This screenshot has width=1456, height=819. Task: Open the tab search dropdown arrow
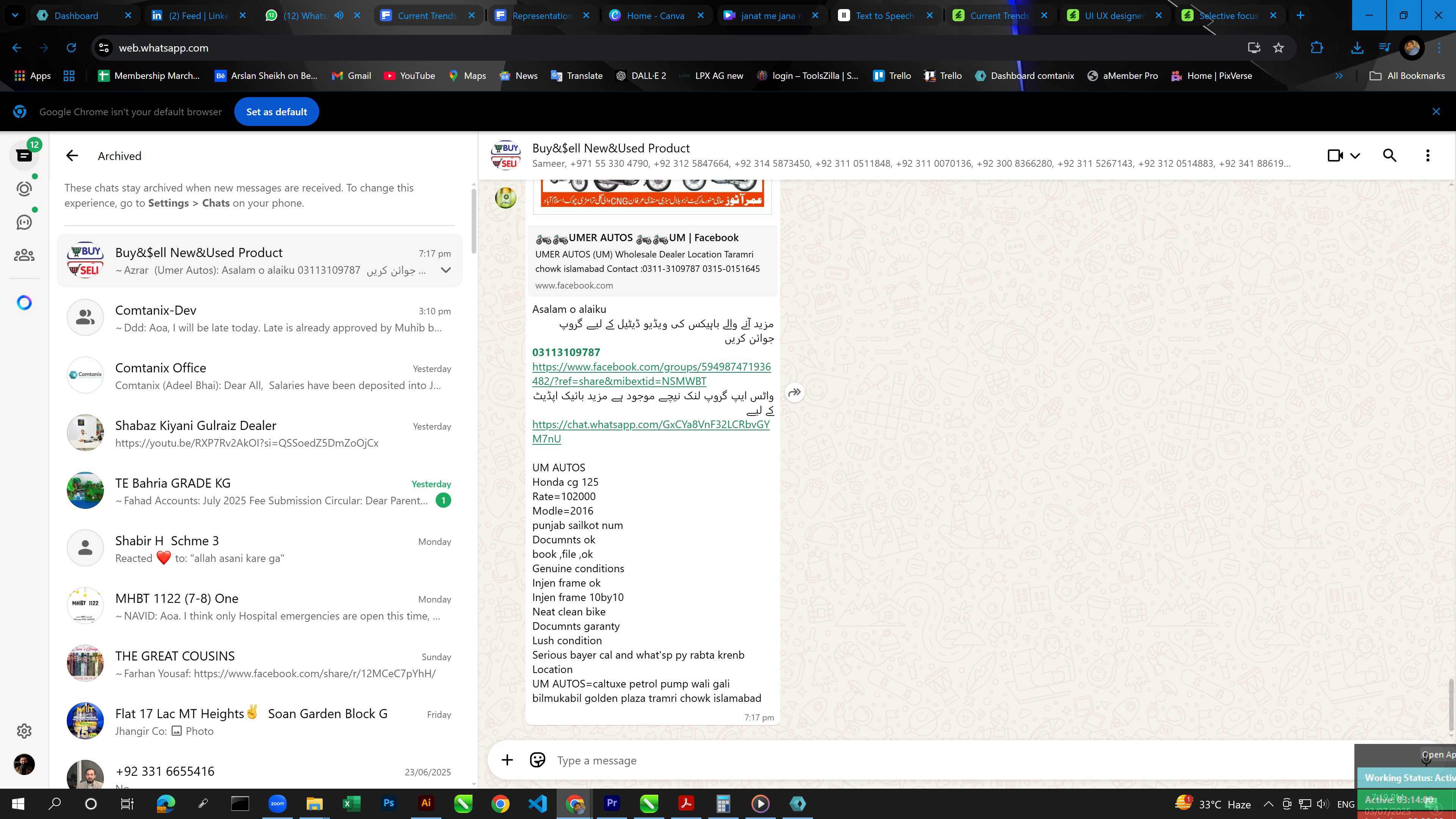[15, 15]
